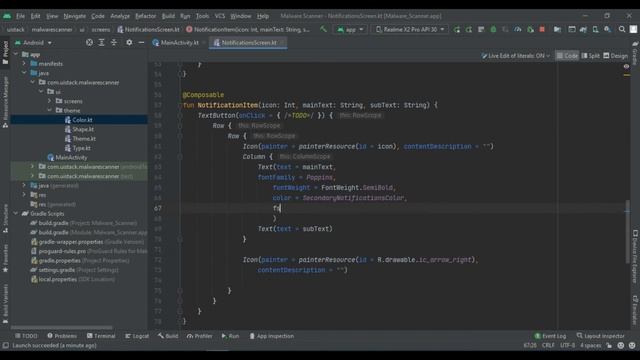Click the editor vertical scrollbar thumb

627,231
